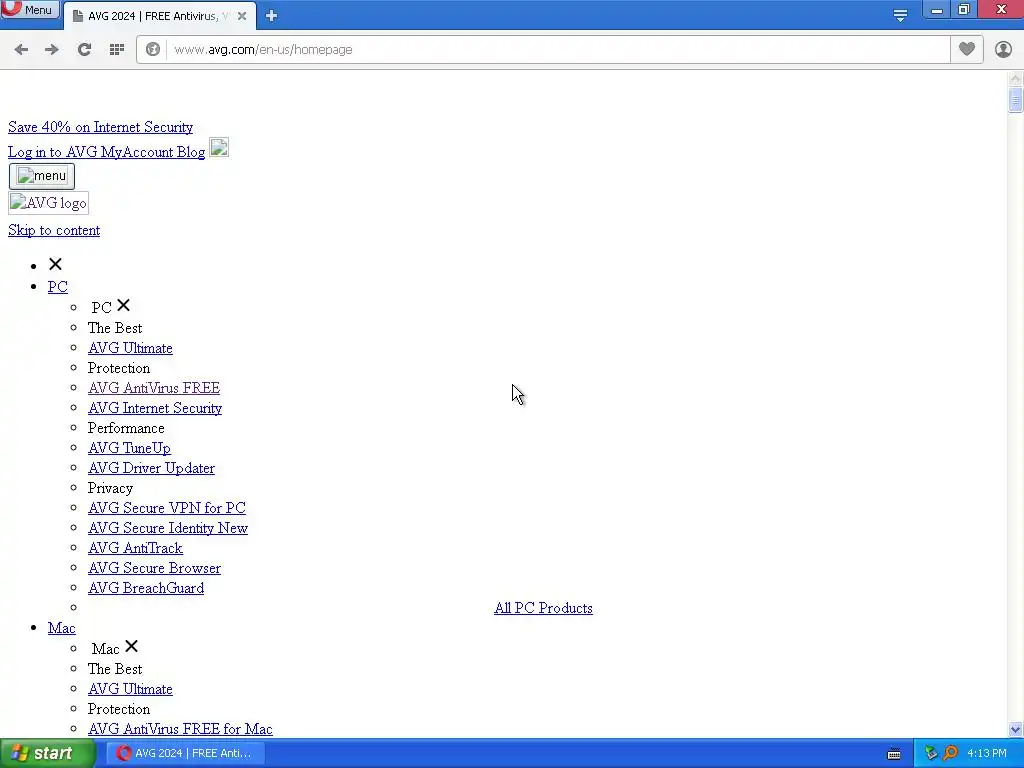
Task: Close the Mac submenu with X
Action: (131, 646)
